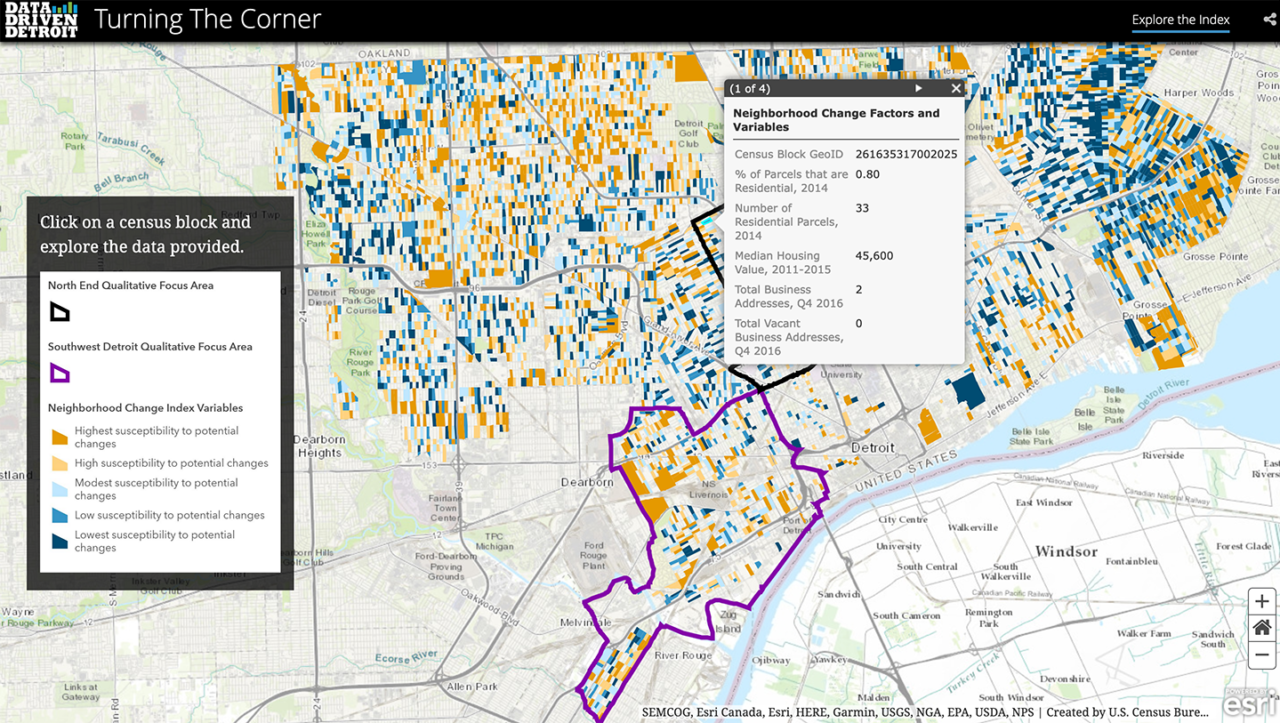The width and height of the screenshot is (1280, 723).
Task: Open the share icon in the top bar
Action: (1269, 19)
